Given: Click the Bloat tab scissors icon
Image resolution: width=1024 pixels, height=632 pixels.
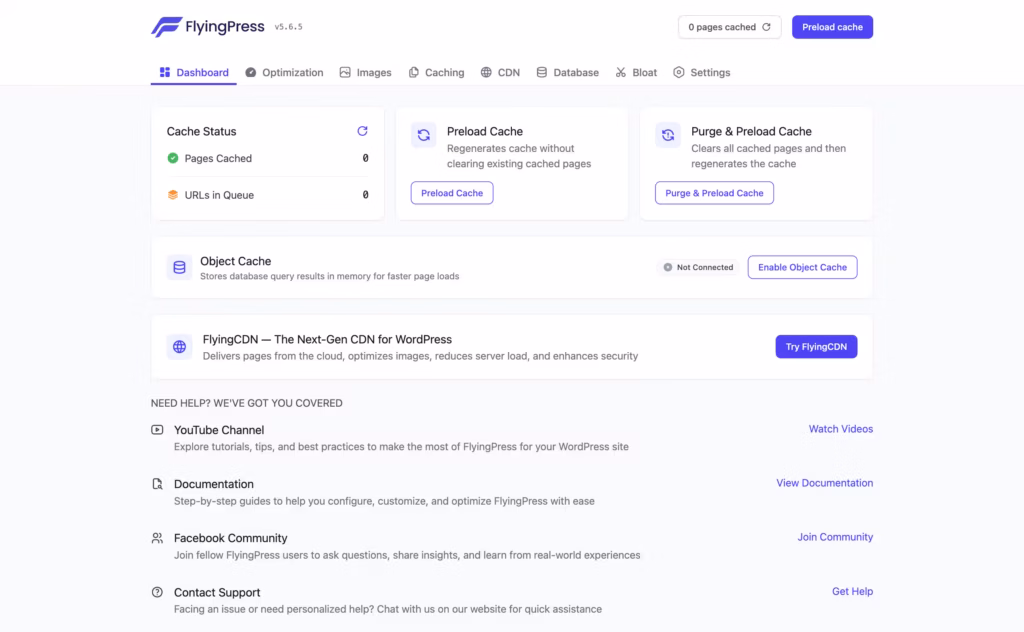Looking at the screenshot, I should tap(620, 72).
